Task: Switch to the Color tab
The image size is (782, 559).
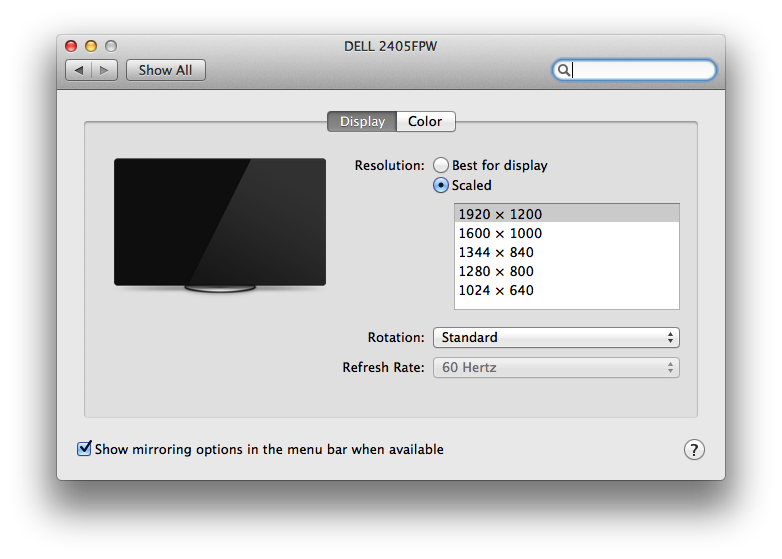Action: click(x=425, y=122)
